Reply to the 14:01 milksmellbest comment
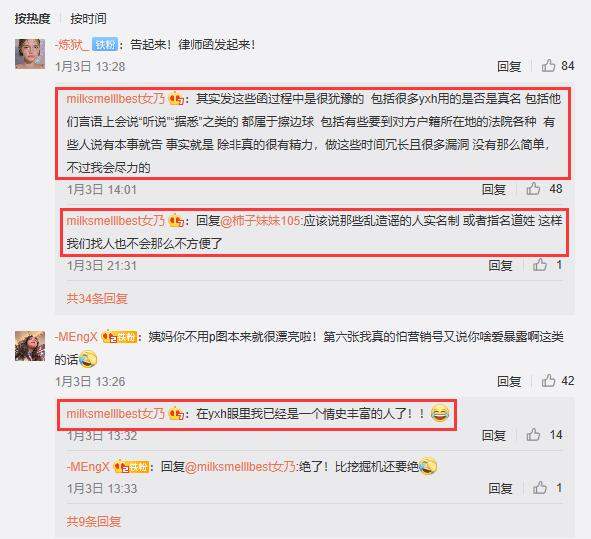The width and height of the screenshot is (591, 539). click(x=494, y=189)
